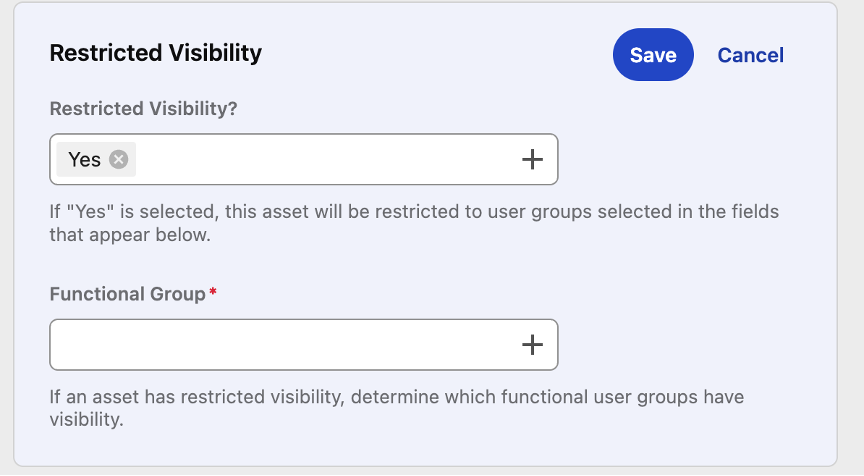The image size is (864, 476).
Task: Click the "Restricted Visibility" panel heading
Action: (x=155, y=53)
